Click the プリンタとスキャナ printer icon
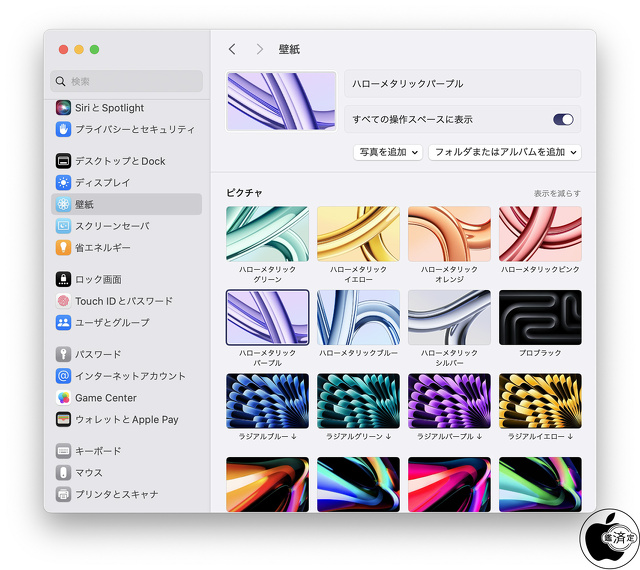This screenshot has width=640, height=570. pos(63,494)
